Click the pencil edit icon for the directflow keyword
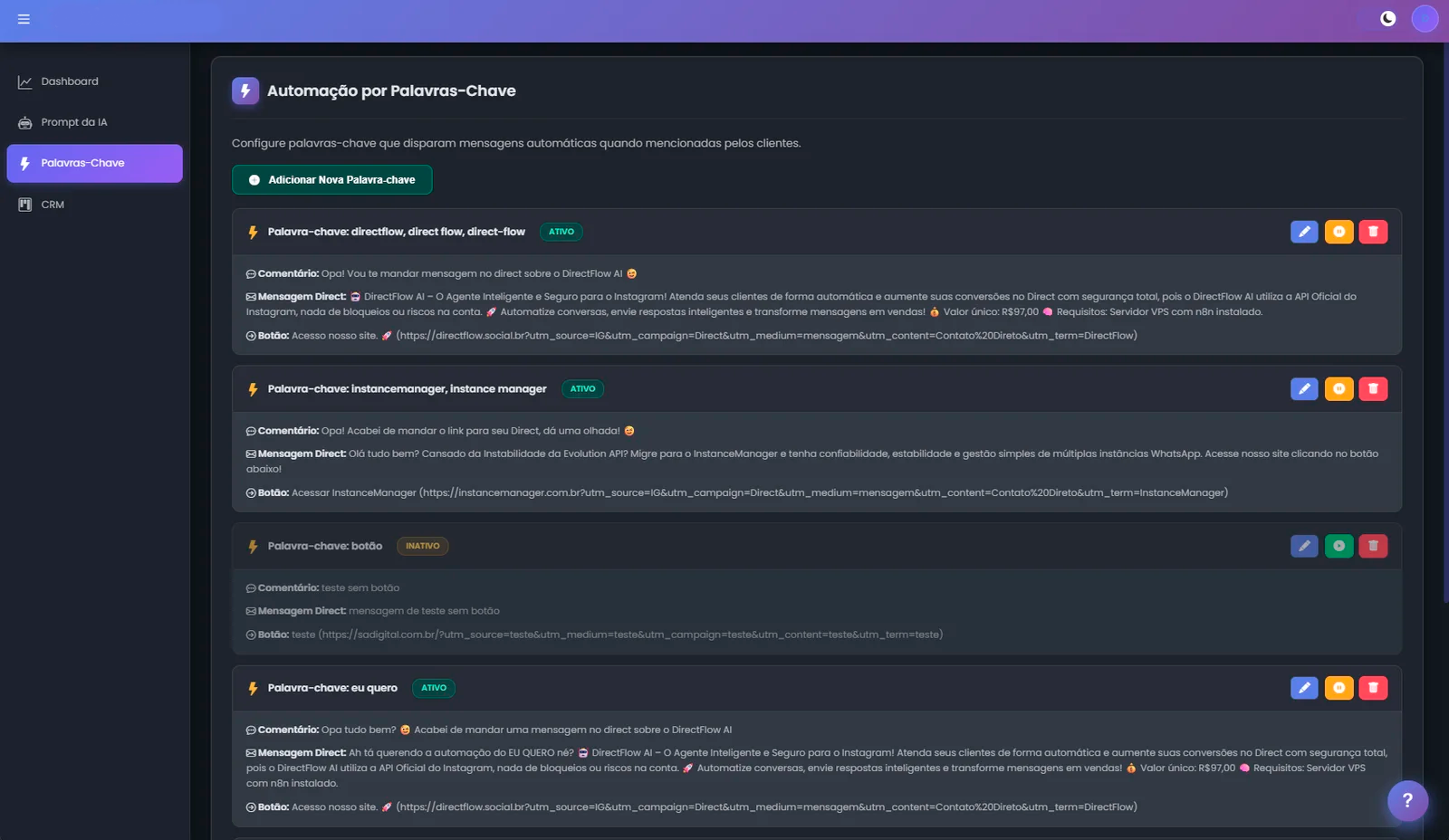The image size is (1449, 840). tap(1304, 232)
